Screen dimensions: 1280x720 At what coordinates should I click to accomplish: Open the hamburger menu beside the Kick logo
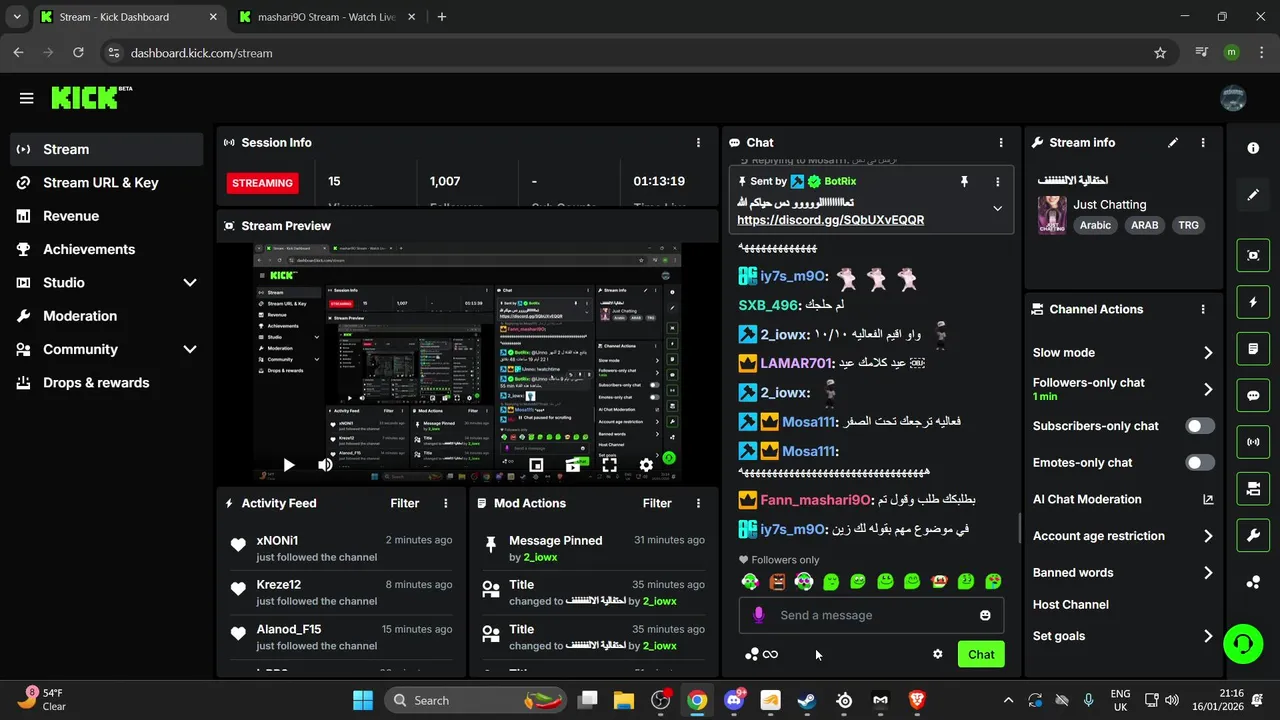(x=26, y=98)
